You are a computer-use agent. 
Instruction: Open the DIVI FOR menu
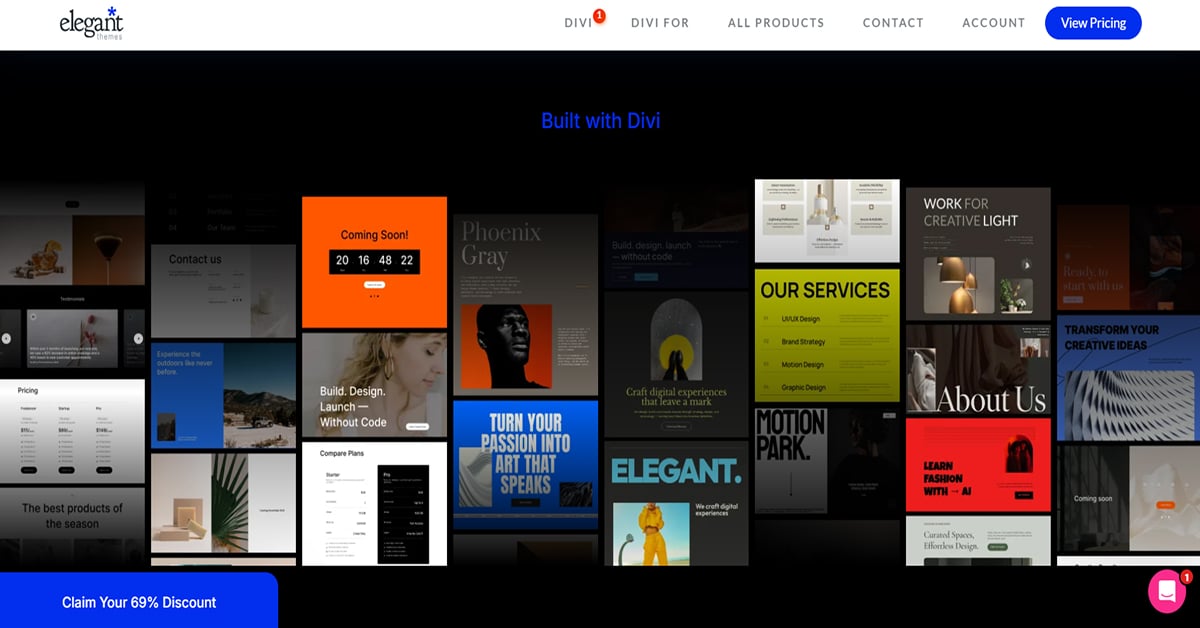pos(660,23)
